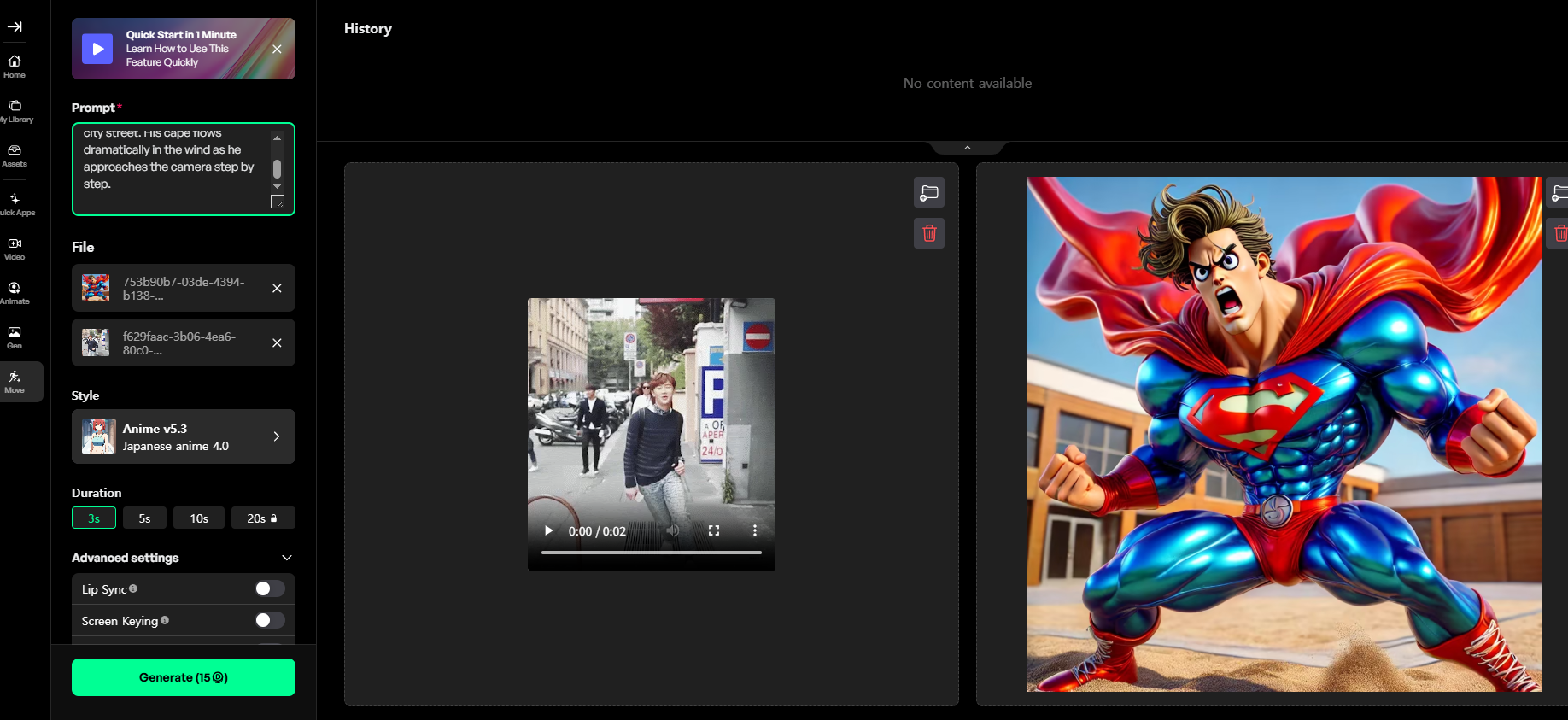
Task: Toggle Lip Sync switch
Action: 270,588
